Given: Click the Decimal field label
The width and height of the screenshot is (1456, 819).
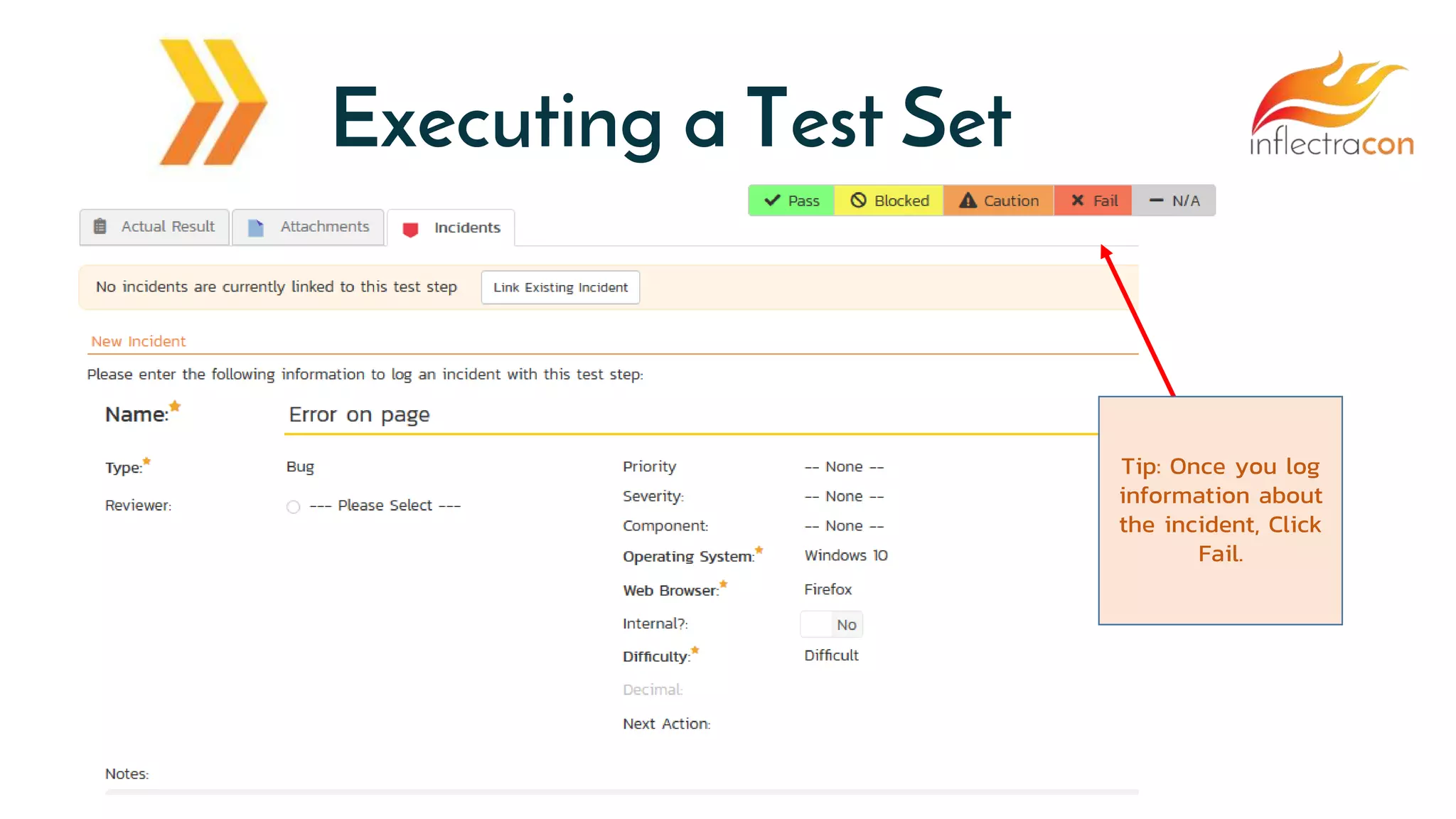Looking at the screenshot, I should 653,690.
